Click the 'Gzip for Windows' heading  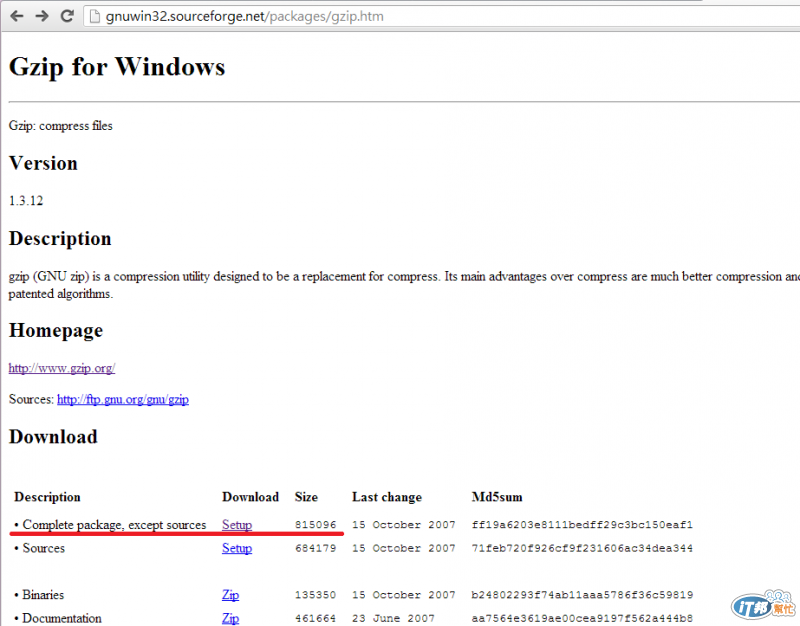117,67
